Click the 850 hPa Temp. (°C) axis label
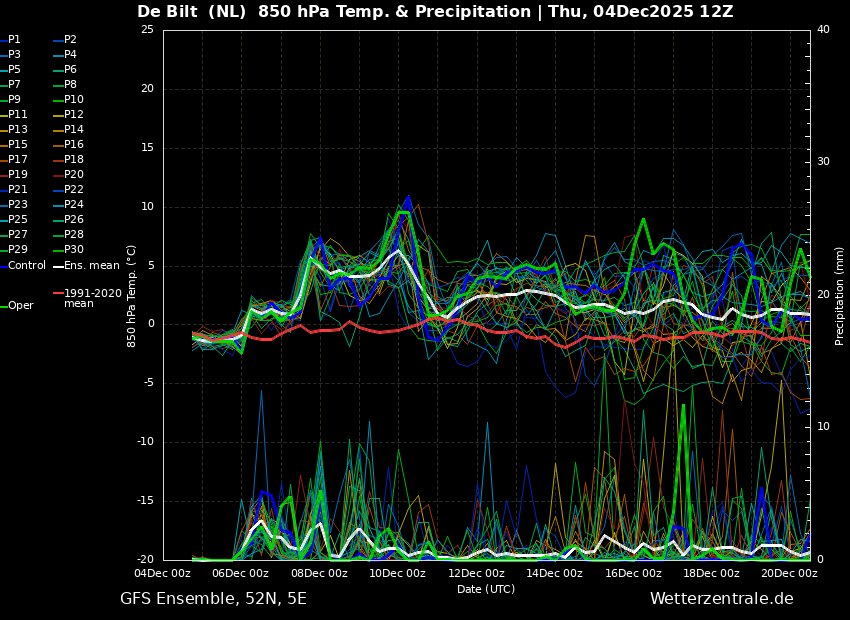Viewport: 850px width, 620px height. pyautogui.click(x=132, y=296)
